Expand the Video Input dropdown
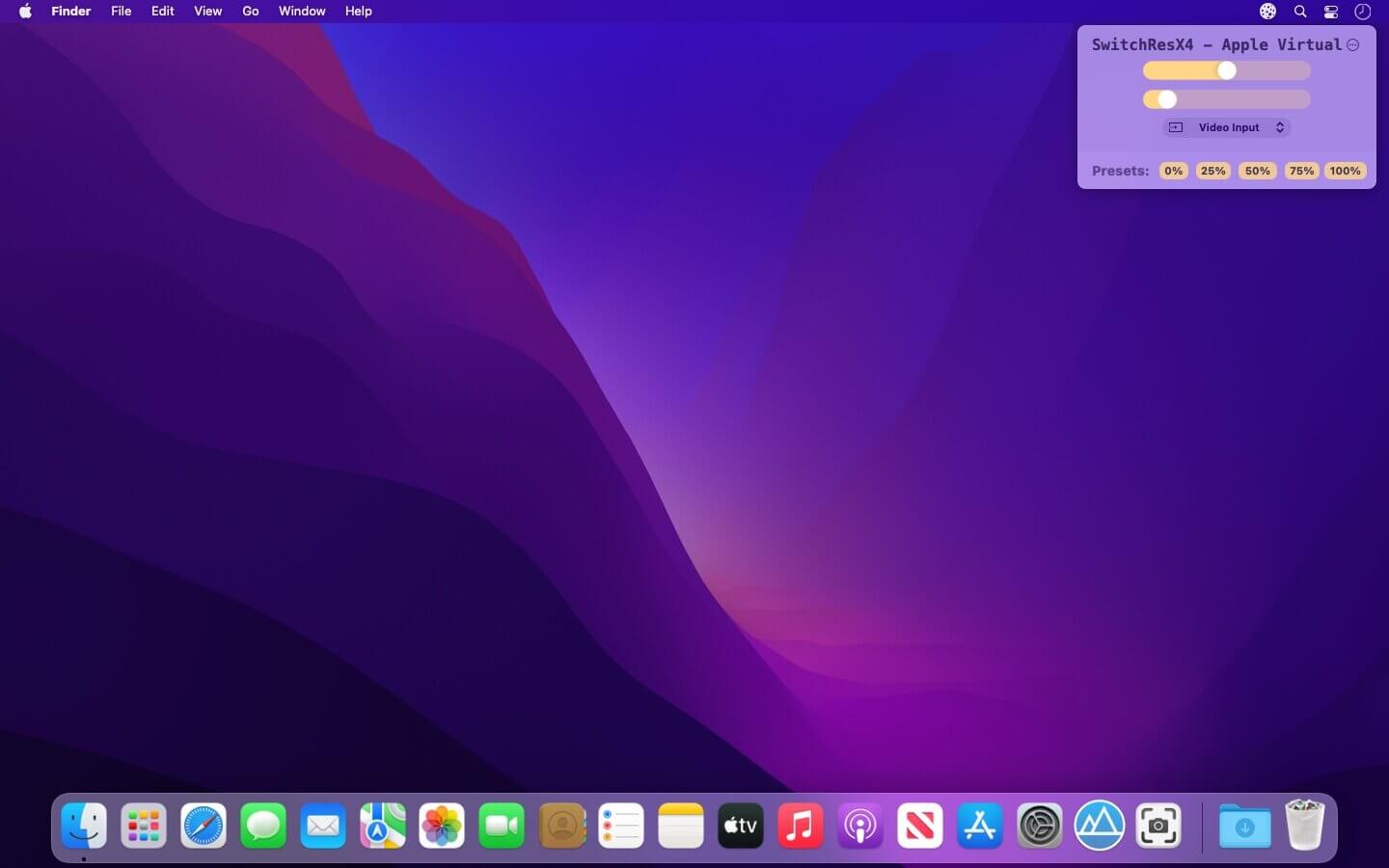This screenshot has width=1389, height=868. tap(1227, 127)
